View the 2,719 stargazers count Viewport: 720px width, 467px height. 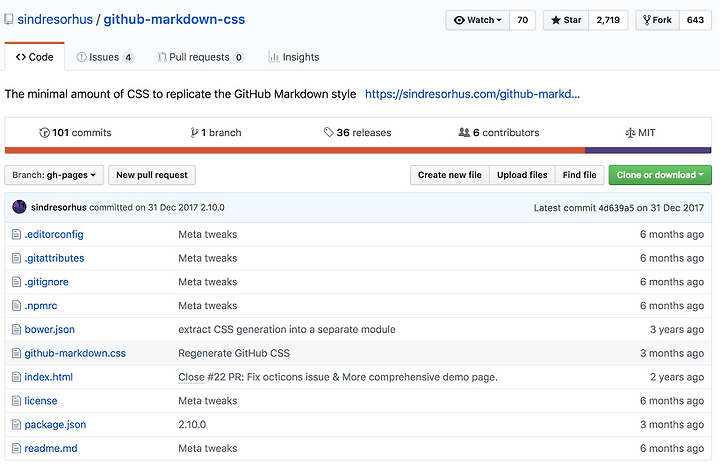pyautogui.click(x=608, y=20)
